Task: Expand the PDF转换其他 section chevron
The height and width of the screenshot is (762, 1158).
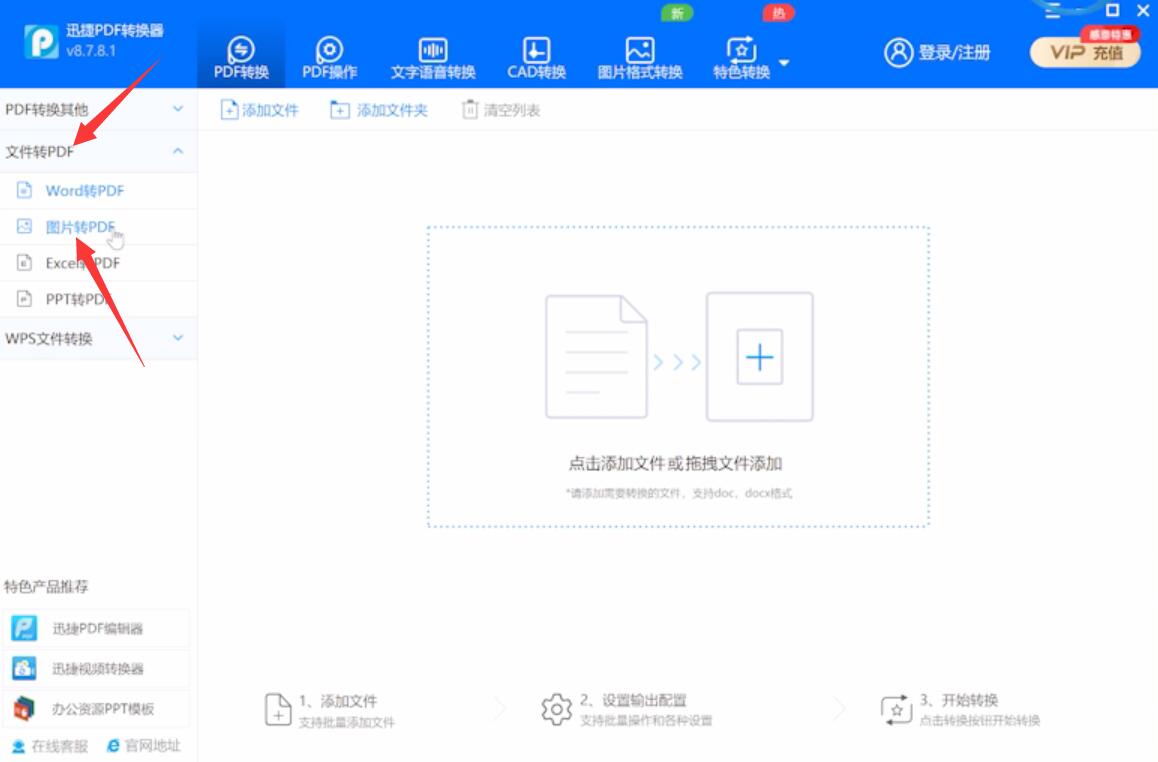Action: (x=178, y=109)
